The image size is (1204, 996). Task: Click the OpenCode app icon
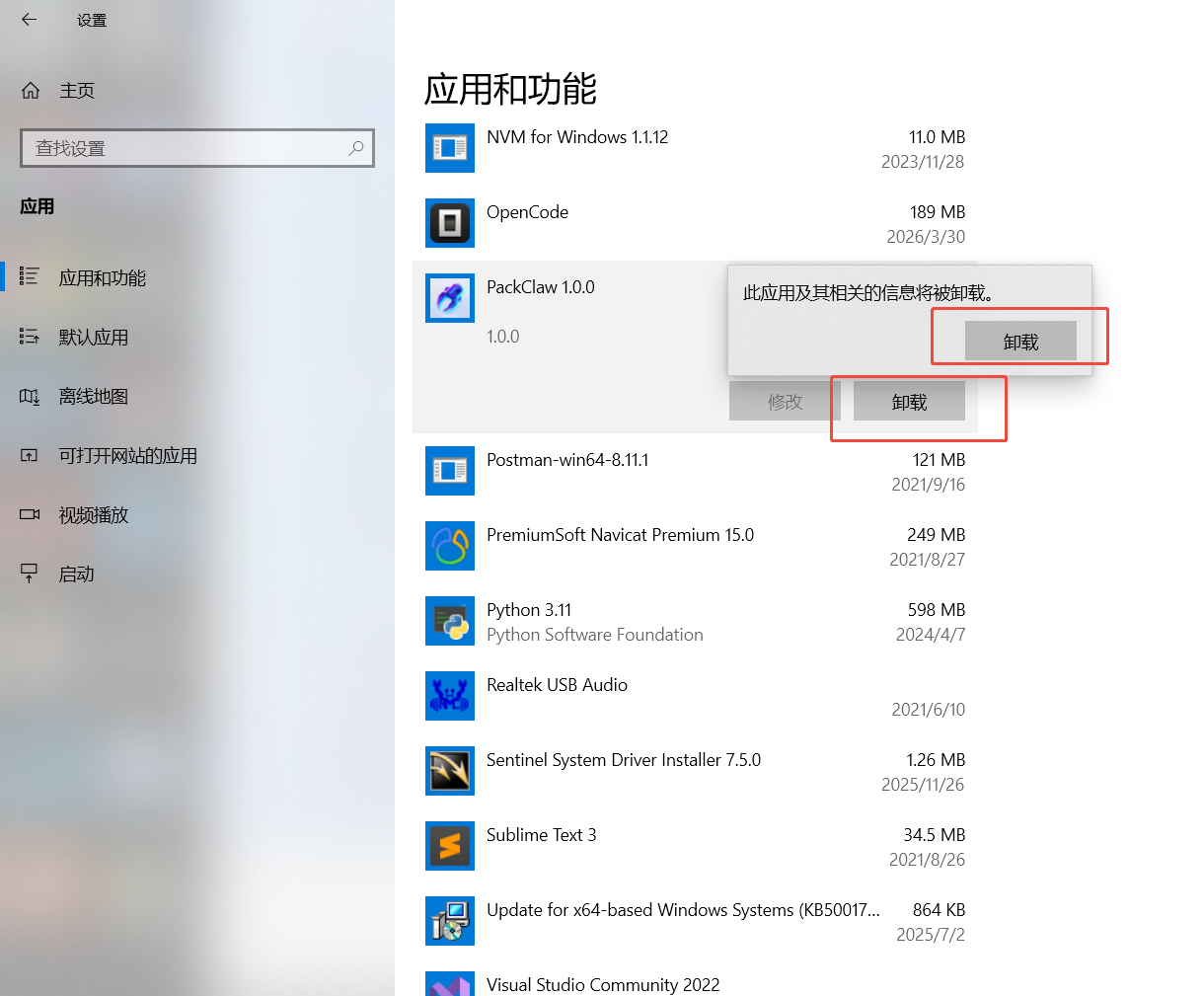click(x=450, y=223)
